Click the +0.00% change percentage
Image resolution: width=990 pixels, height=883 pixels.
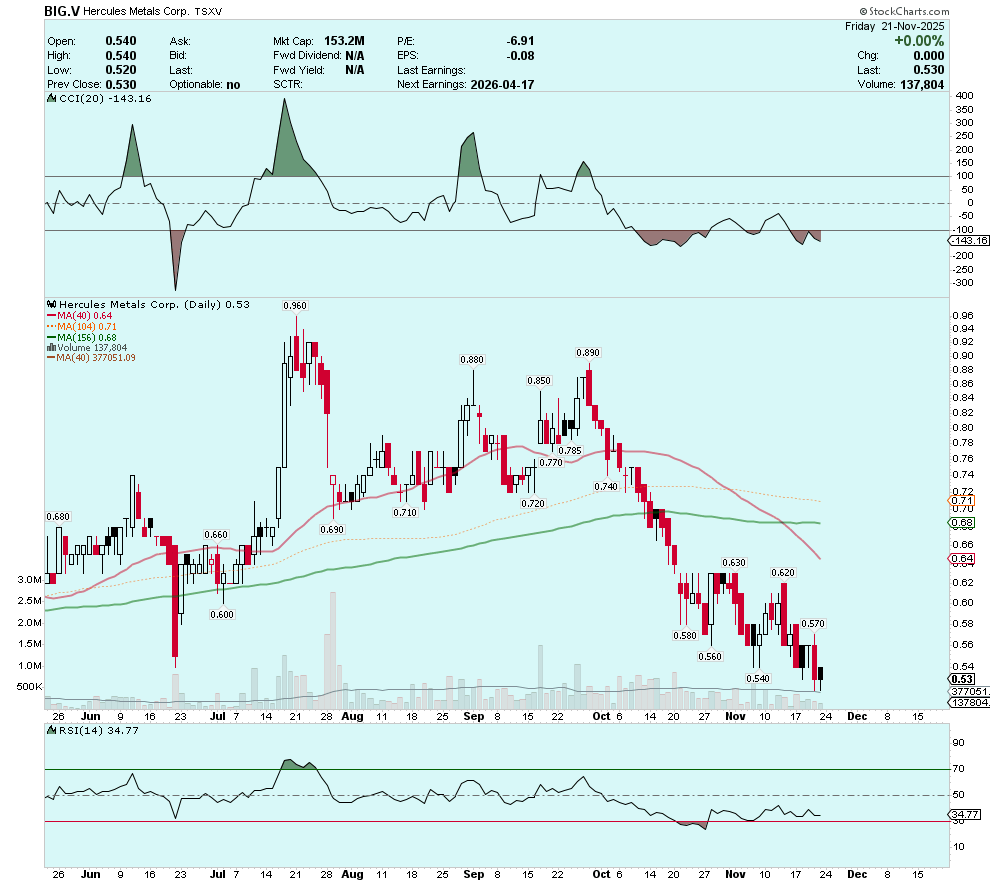(919, 41)
